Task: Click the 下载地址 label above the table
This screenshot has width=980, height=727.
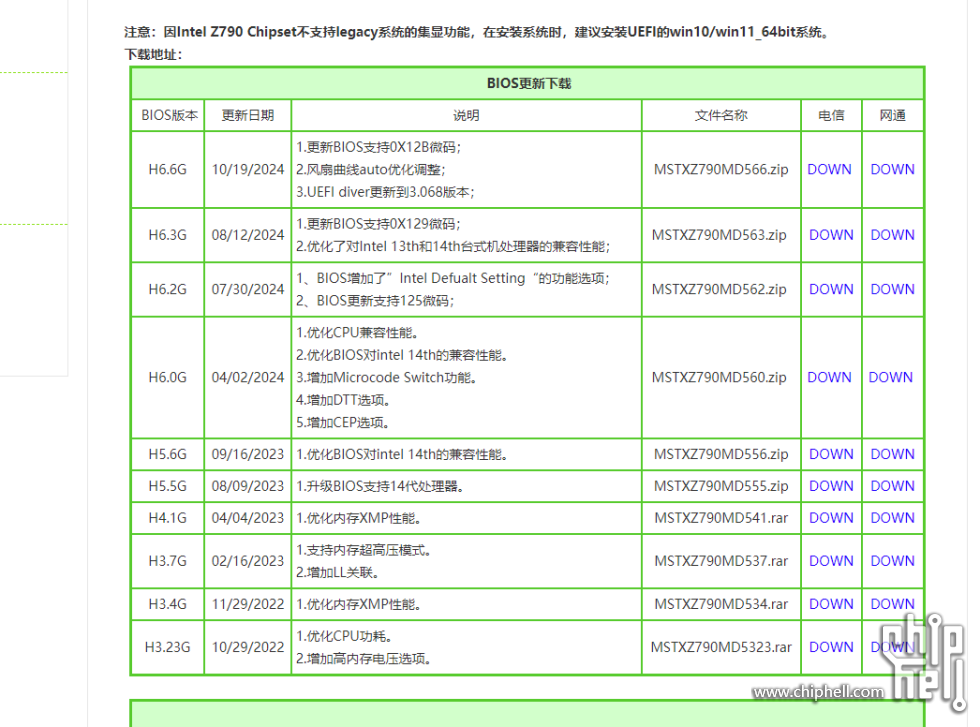Action: (x=153, y=55)
